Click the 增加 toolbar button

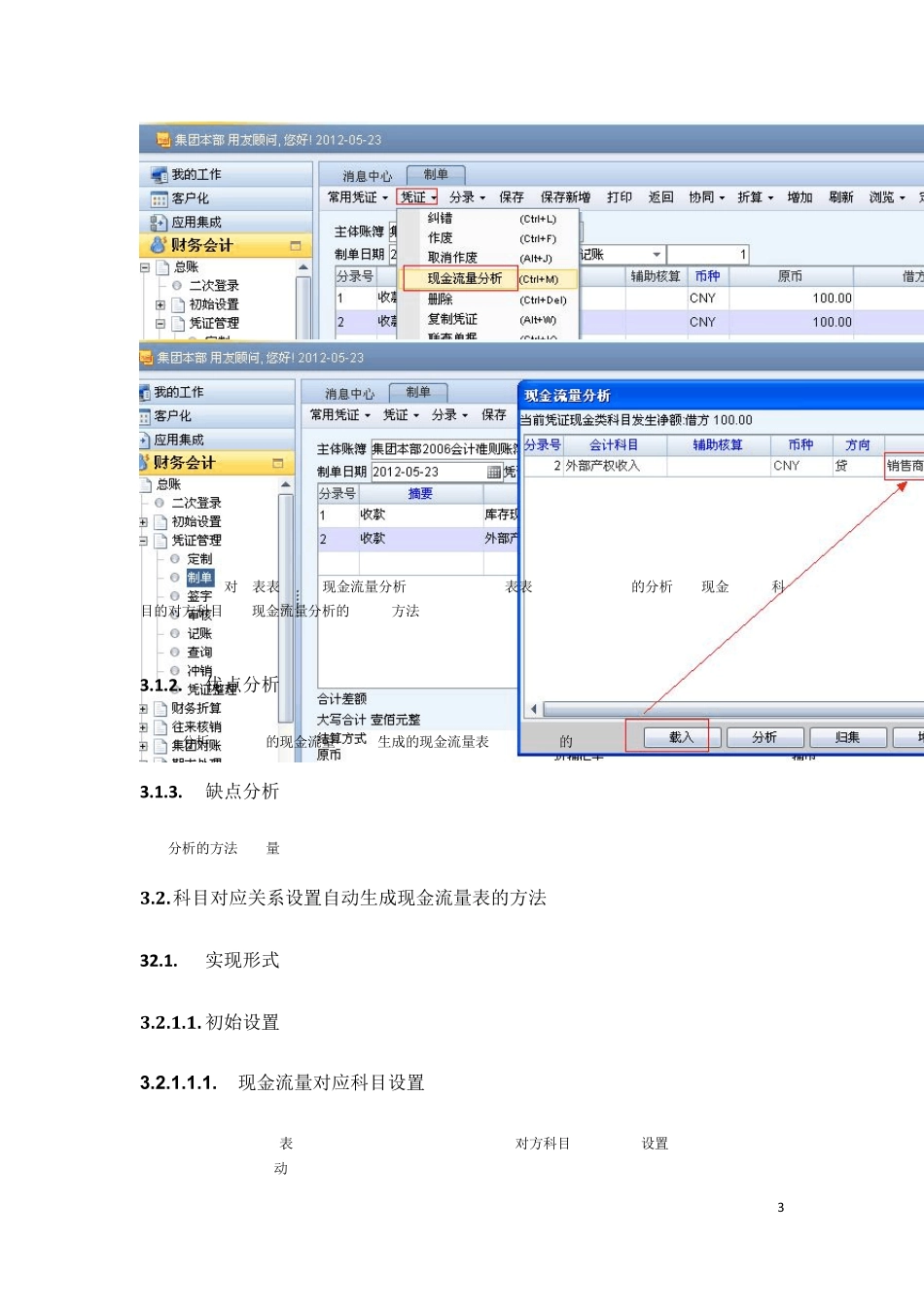point(800,197)
